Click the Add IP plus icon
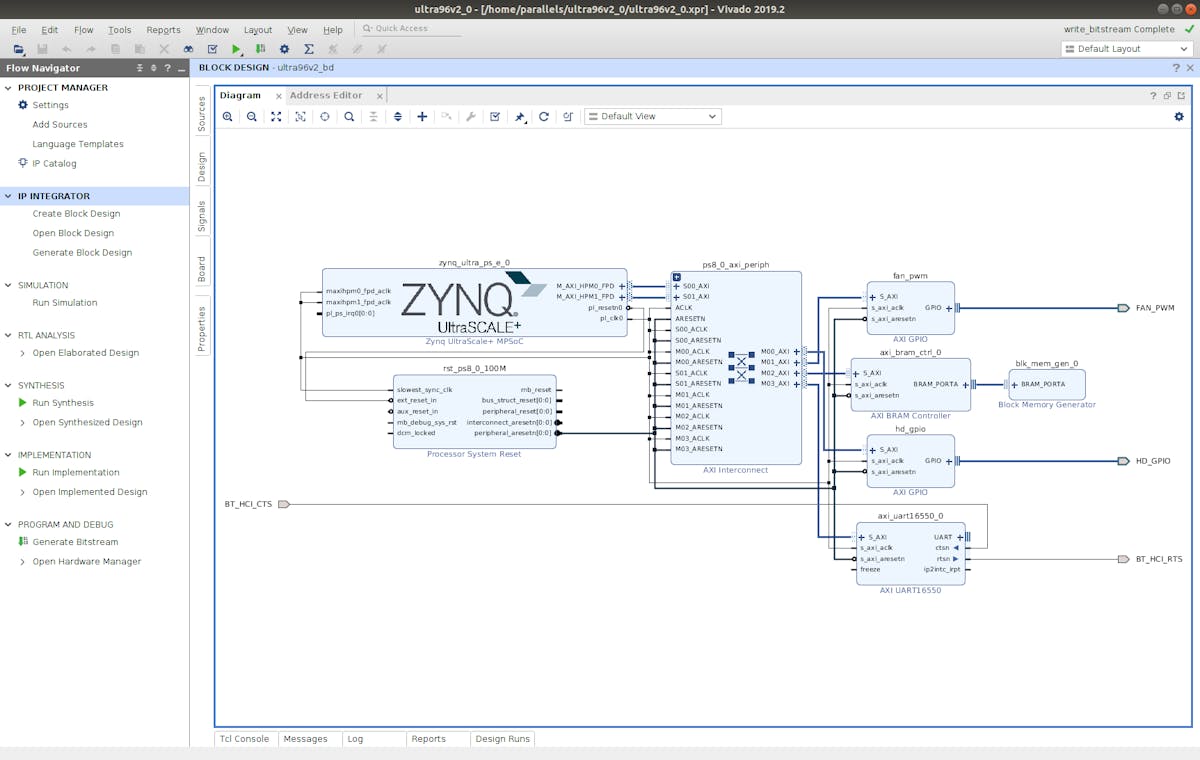This screenshot has width=1200, height=760. point(422,117)
